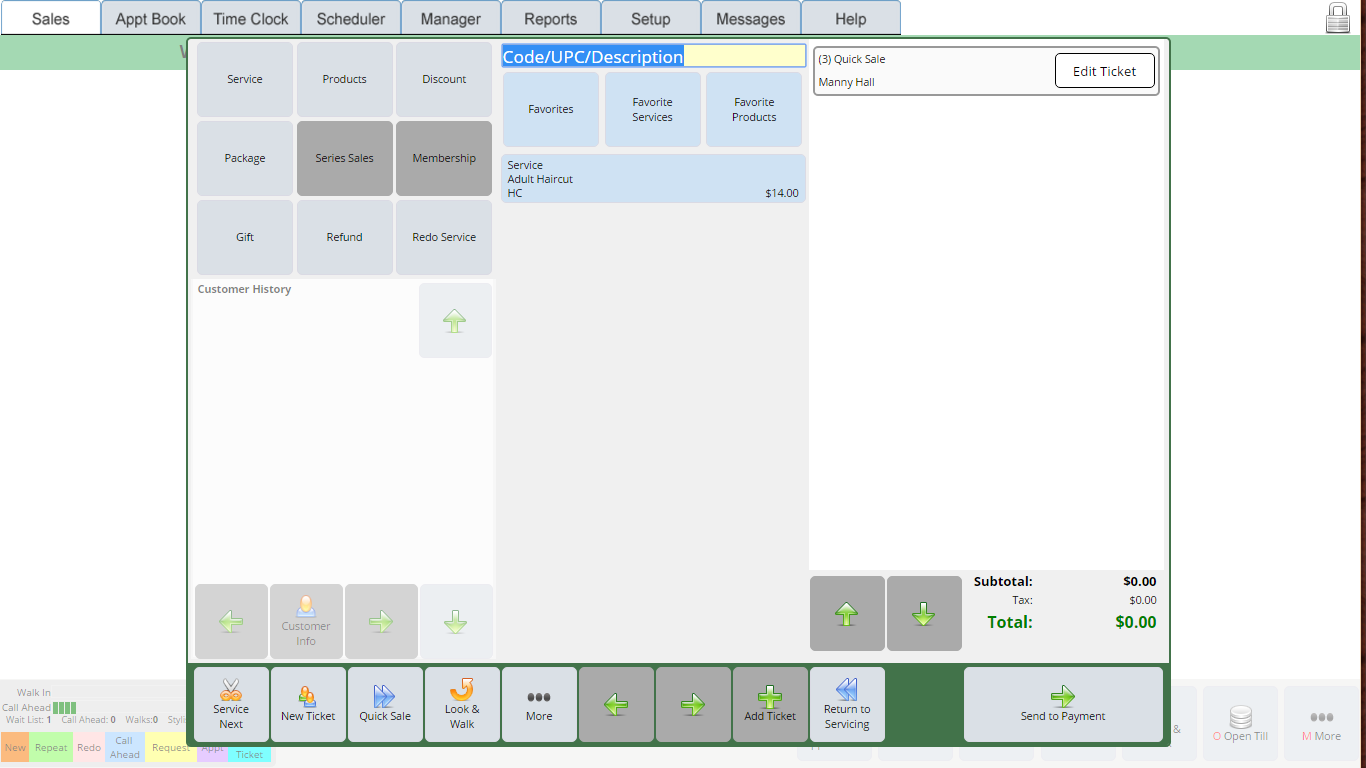Go to next customer history page arrow
1366x768 pixels.
tap(381, 621)
